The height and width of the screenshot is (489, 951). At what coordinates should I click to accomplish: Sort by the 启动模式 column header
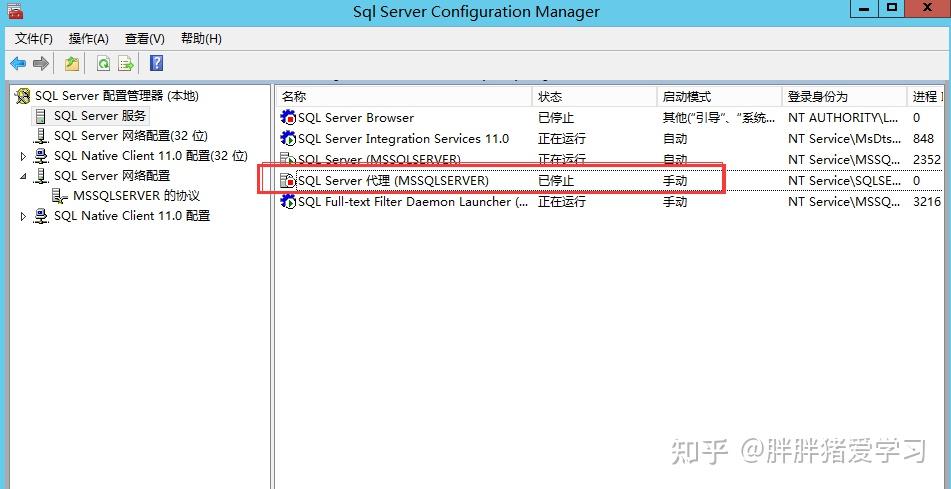pyautogui.click(x=720, y=96)
